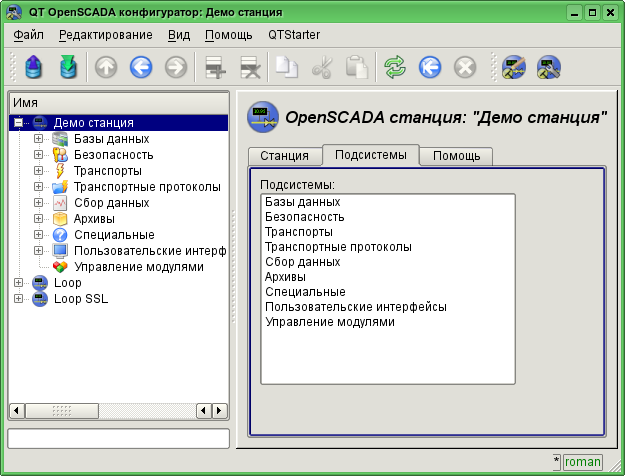Expand the Безопасность tree node

click(x=38, y=154)
